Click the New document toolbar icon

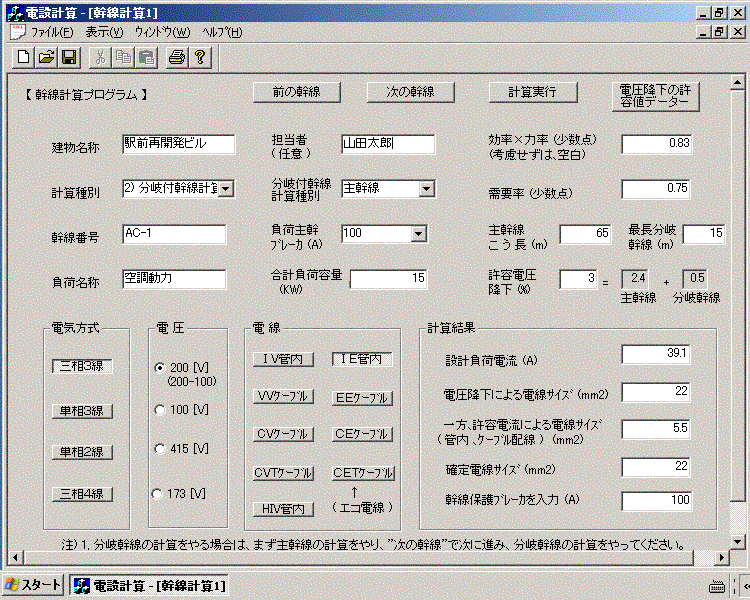(23, 58)
